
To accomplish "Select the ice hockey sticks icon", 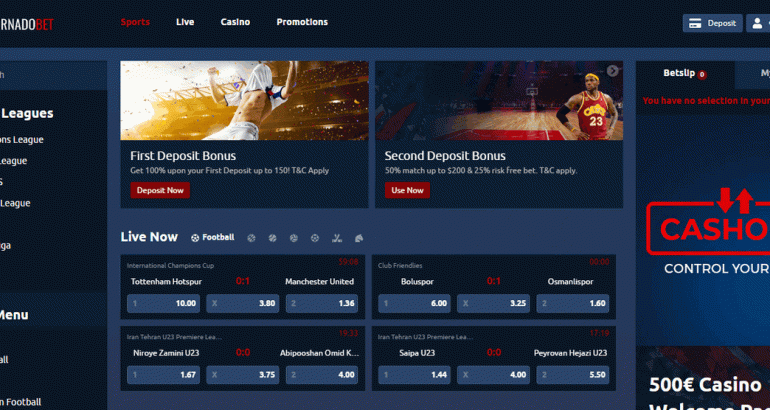I will [x=337, y=238].
